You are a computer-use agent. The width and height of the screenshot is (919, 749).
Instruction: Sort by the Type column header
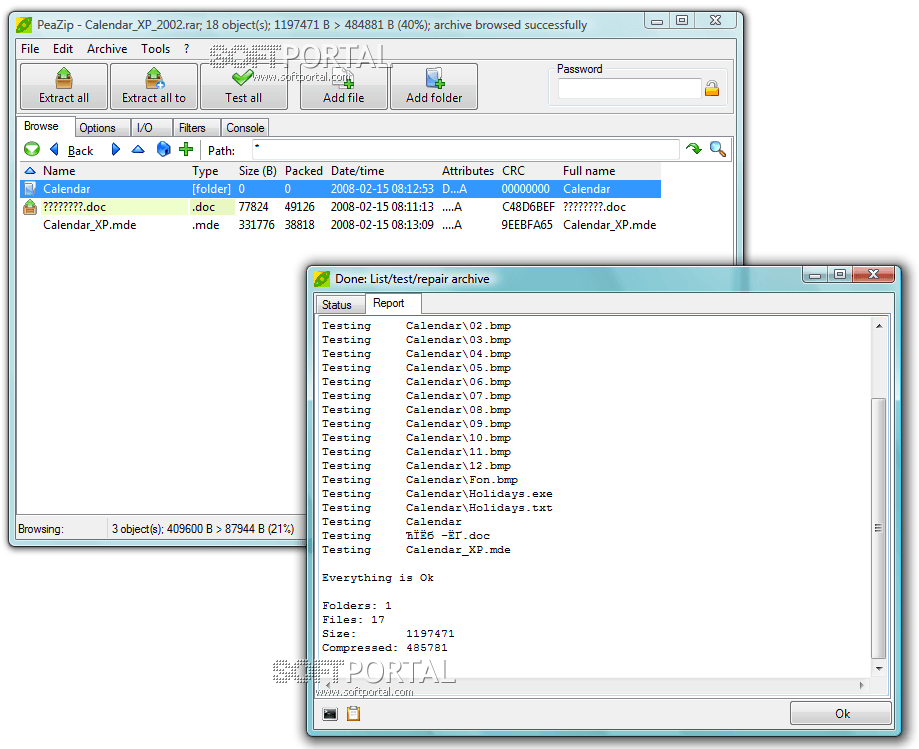[x=205, y=171]
